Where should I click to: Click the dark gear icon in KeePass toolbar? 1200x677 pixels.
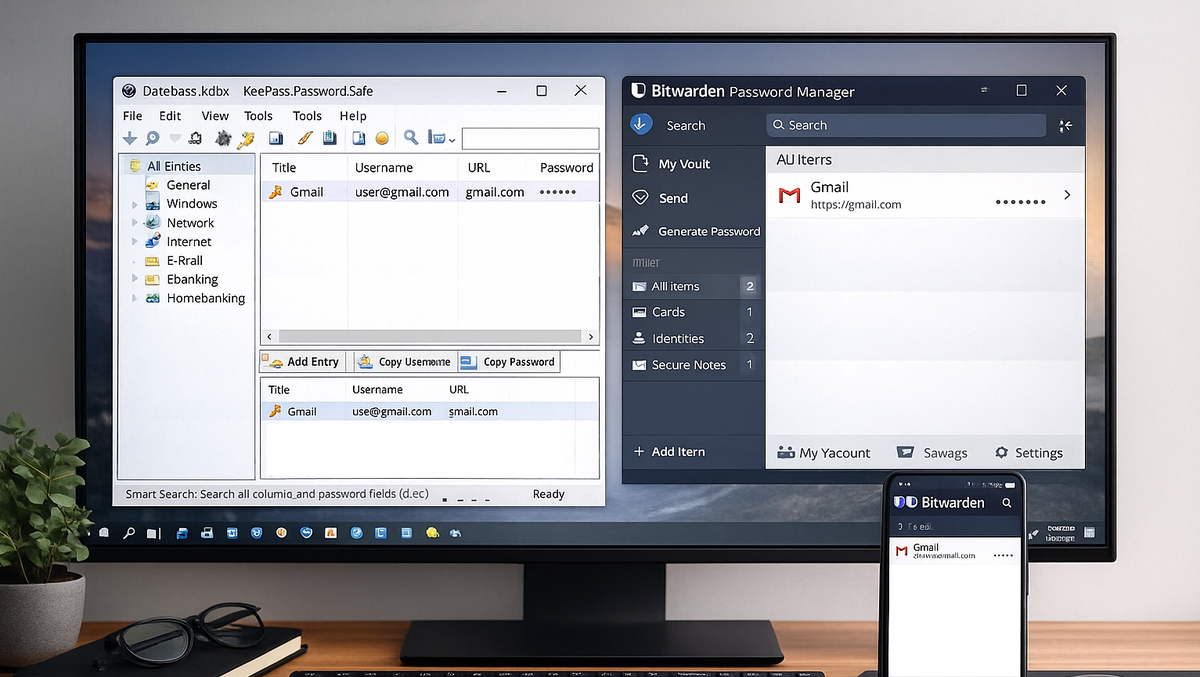[x=223, y=139]
